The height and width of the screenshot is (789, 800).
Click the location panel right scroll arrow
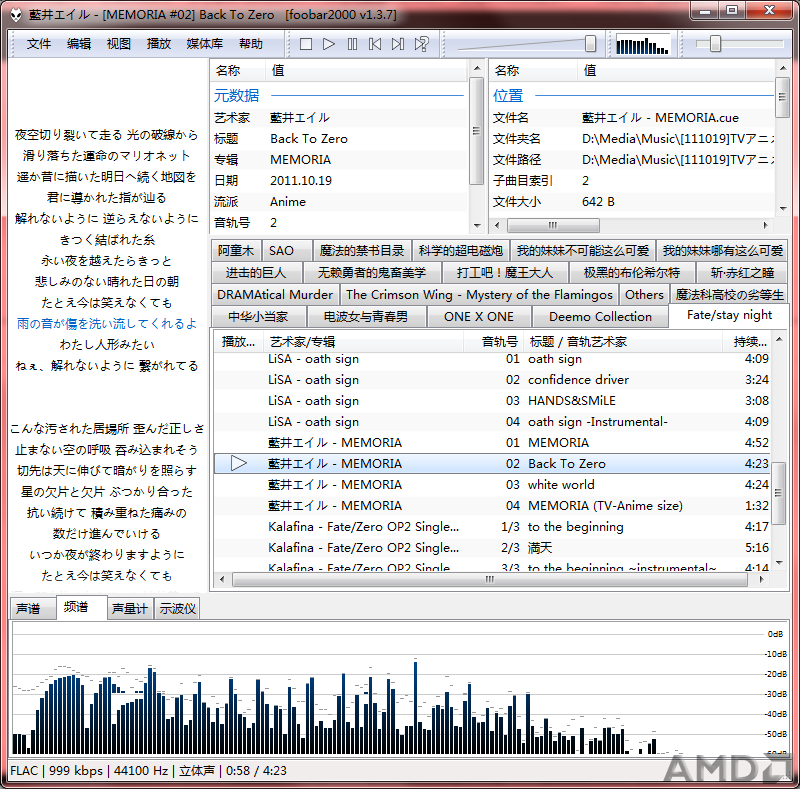click(765, 225)
